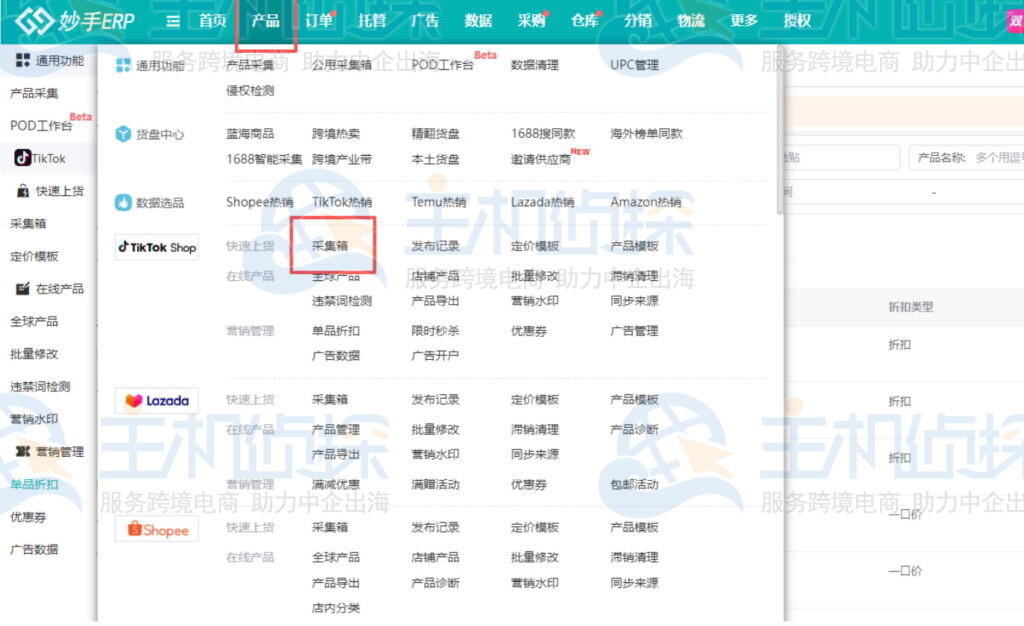This screenshot has height=626, width=1024.
Task: Open 采集箱 under TikTok Shop section
Action: coord(332,245)
